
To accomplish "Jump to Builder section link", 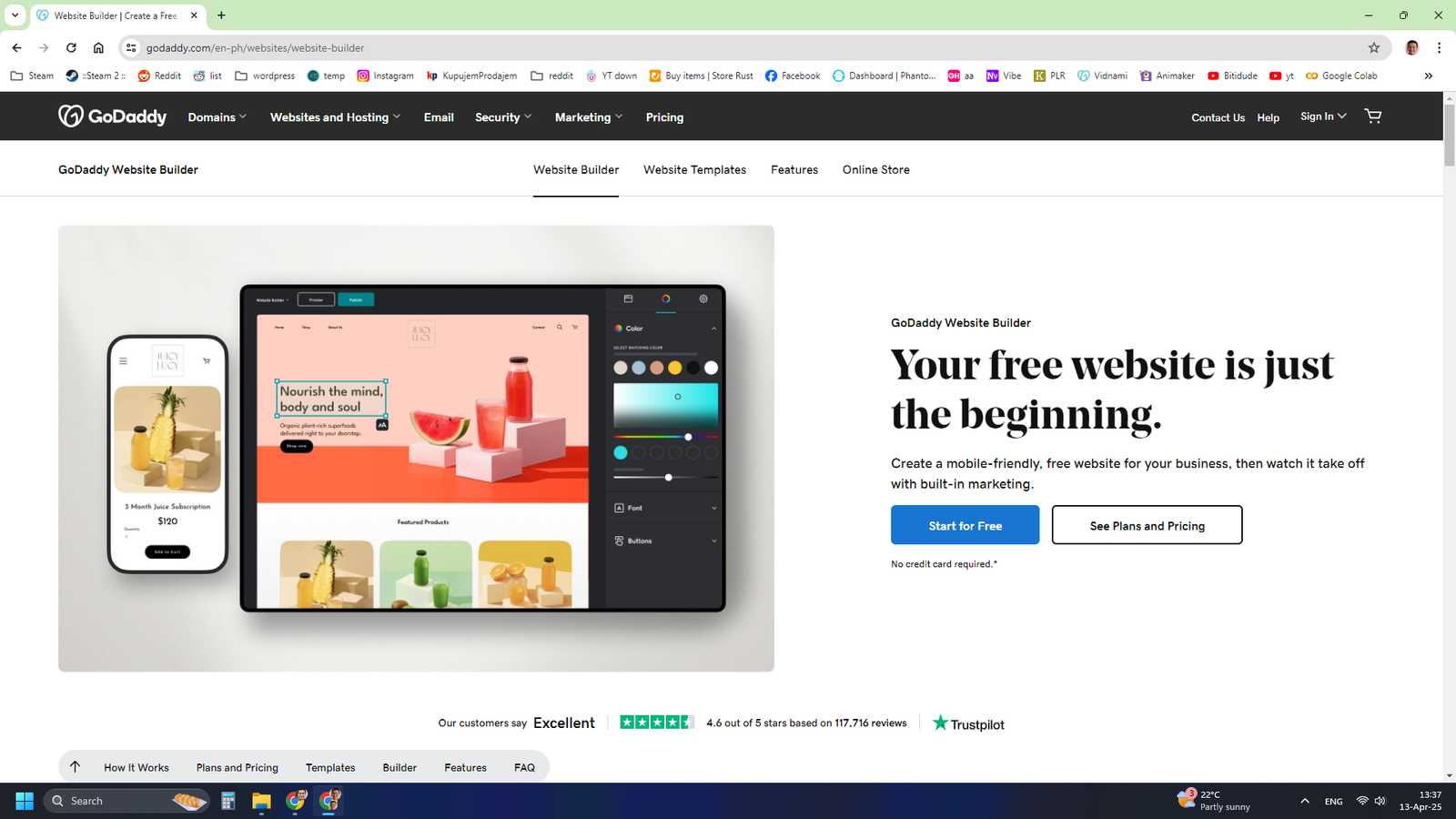I will coord(399,767).
